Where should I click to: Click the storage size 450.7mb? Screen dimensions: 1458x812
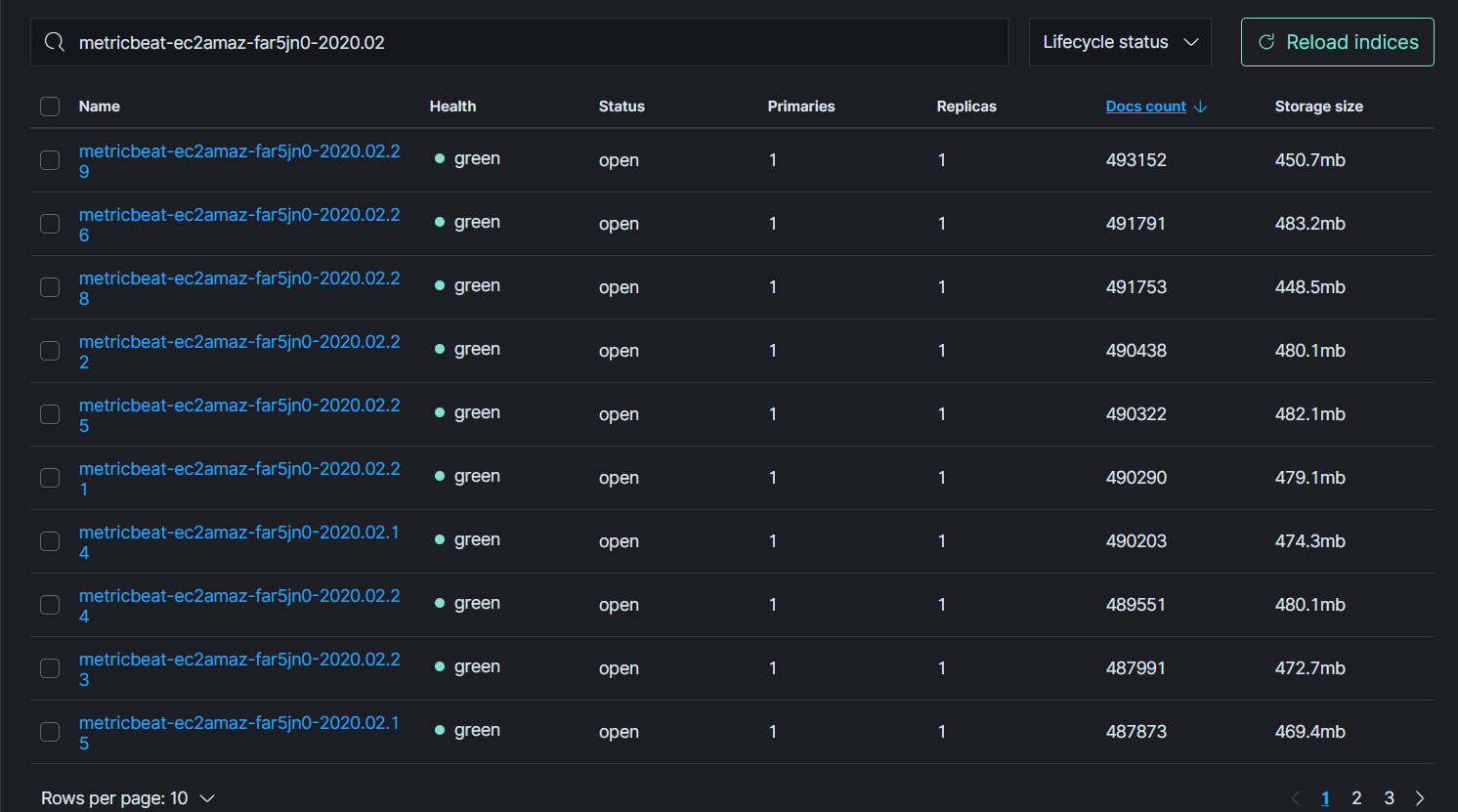tap(1310, 160)
